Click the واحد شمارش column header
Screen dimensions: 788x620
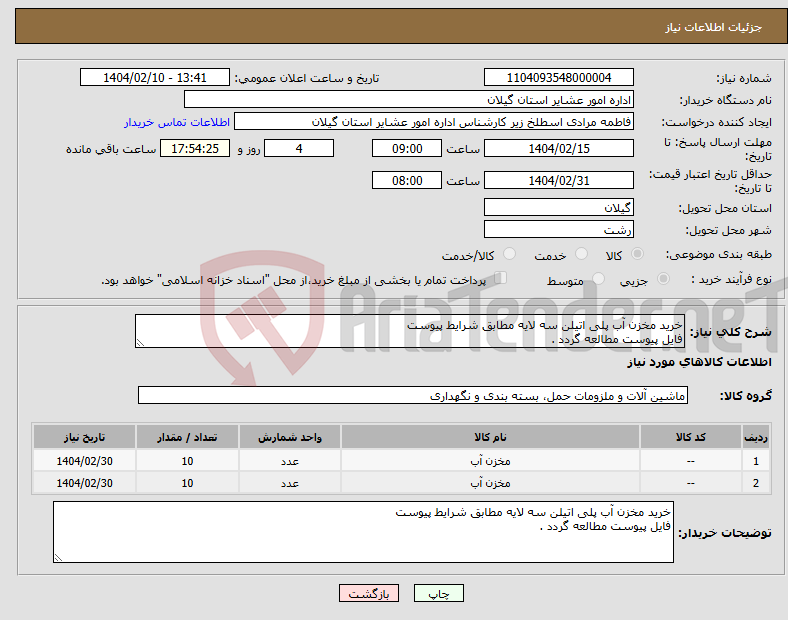pos(290,437)
